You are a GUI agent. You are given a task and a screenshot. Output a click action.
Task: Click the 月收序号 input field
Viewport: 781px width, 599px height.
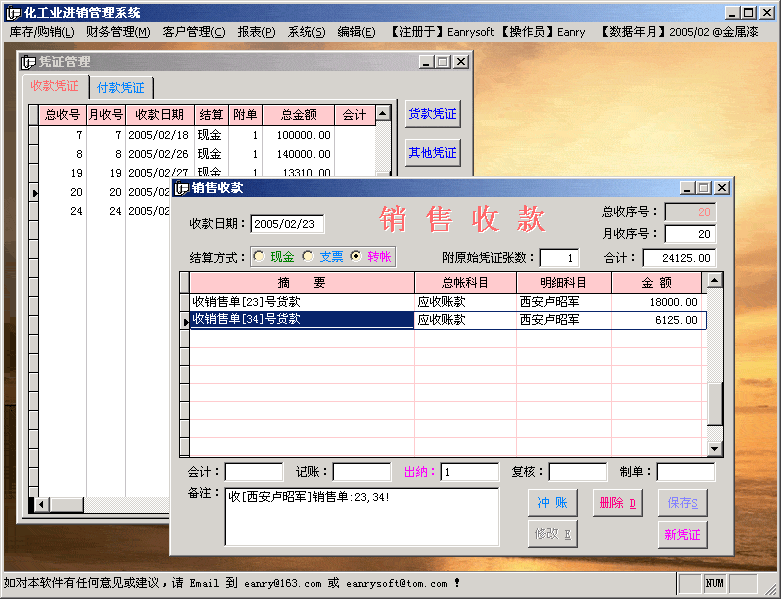690,234
